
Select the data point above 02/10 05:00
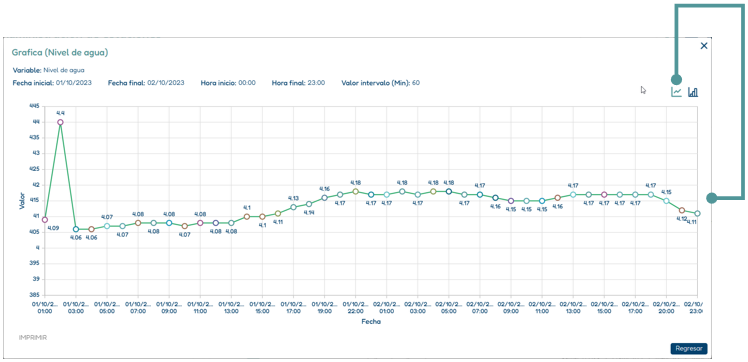448,191
